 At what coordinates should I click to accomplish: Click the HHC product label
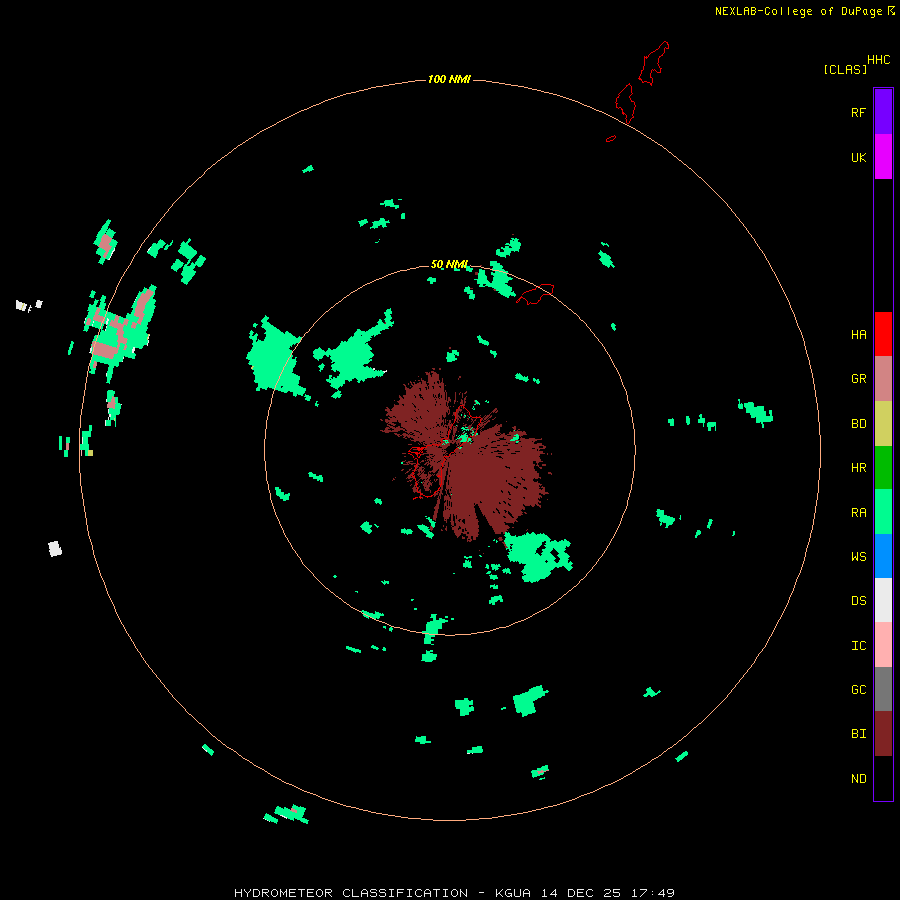tap(879, 60)
